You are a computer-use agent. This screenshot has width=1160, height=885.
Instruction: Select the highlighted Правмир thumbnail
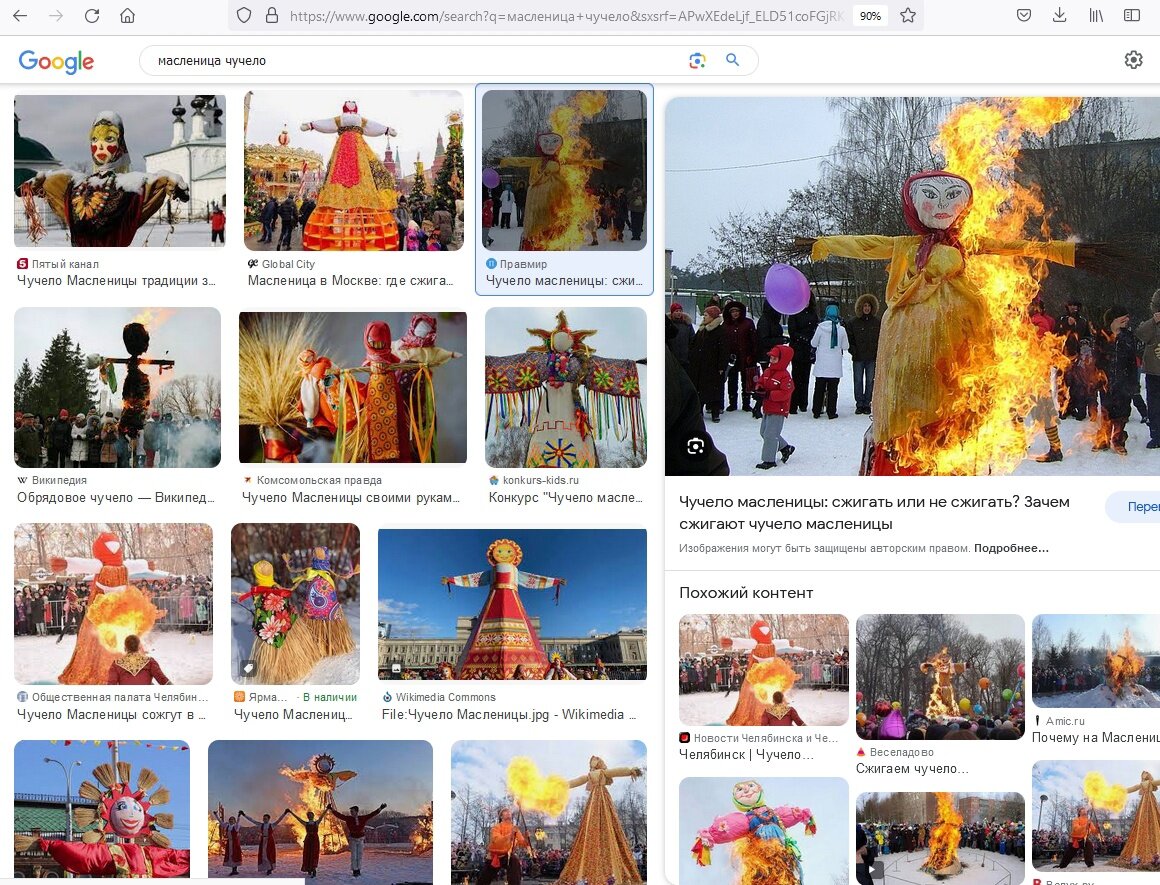click(564, 170)
